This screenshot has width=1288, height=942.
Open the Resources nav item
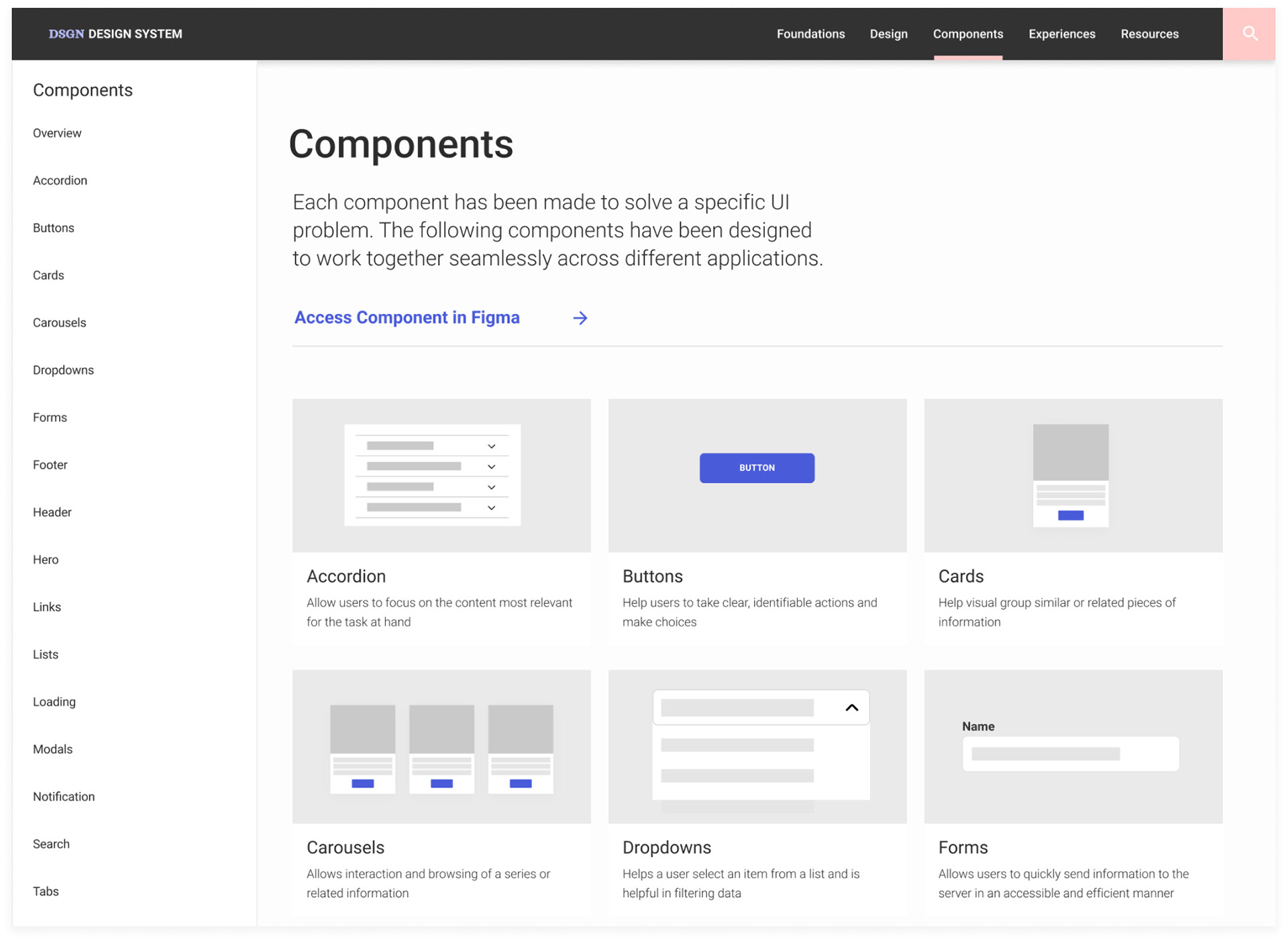[1149, 34]
